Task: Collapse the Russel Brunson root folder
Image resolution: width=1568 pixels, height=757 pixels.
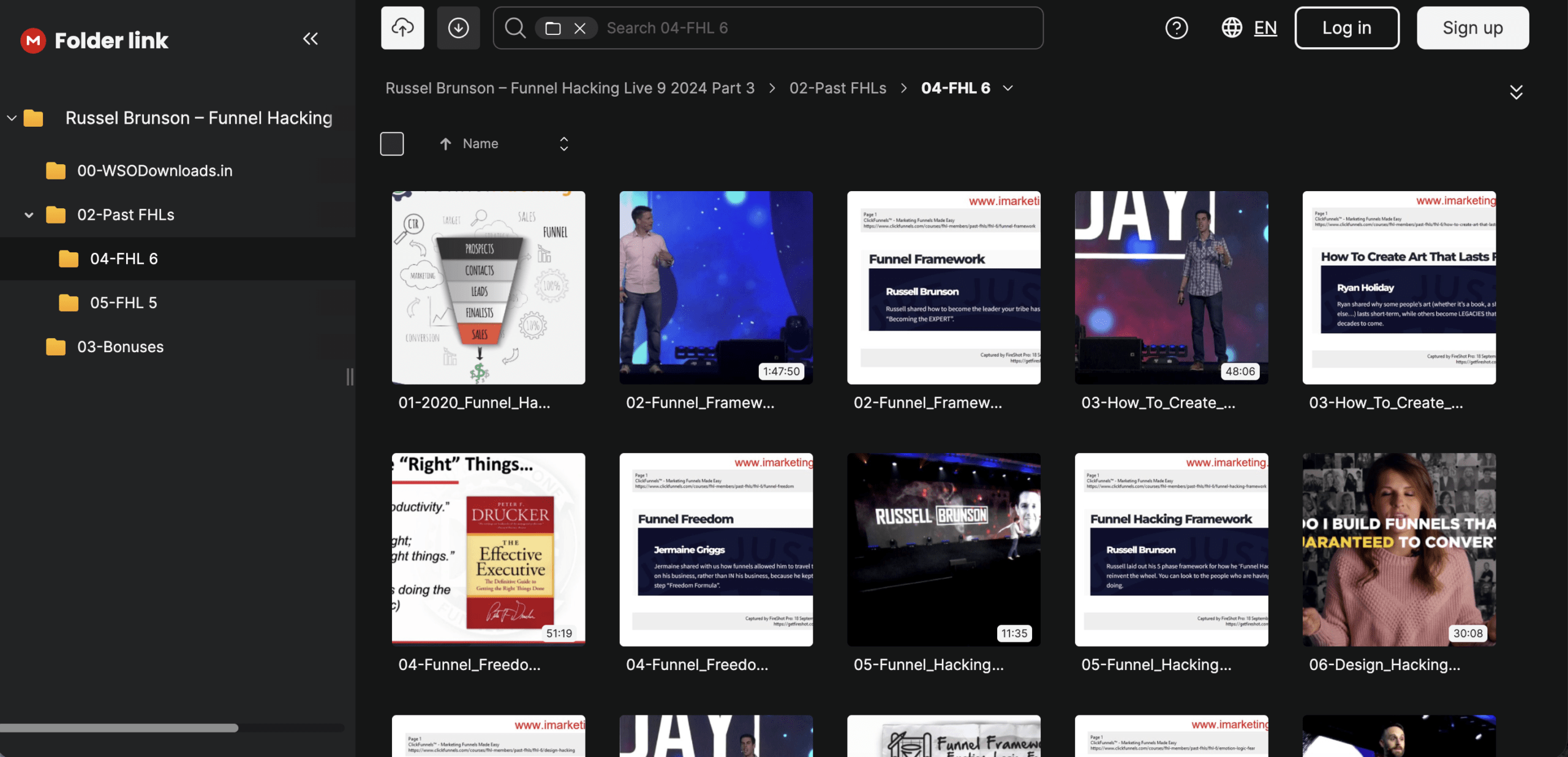Action: coord(12,118)
